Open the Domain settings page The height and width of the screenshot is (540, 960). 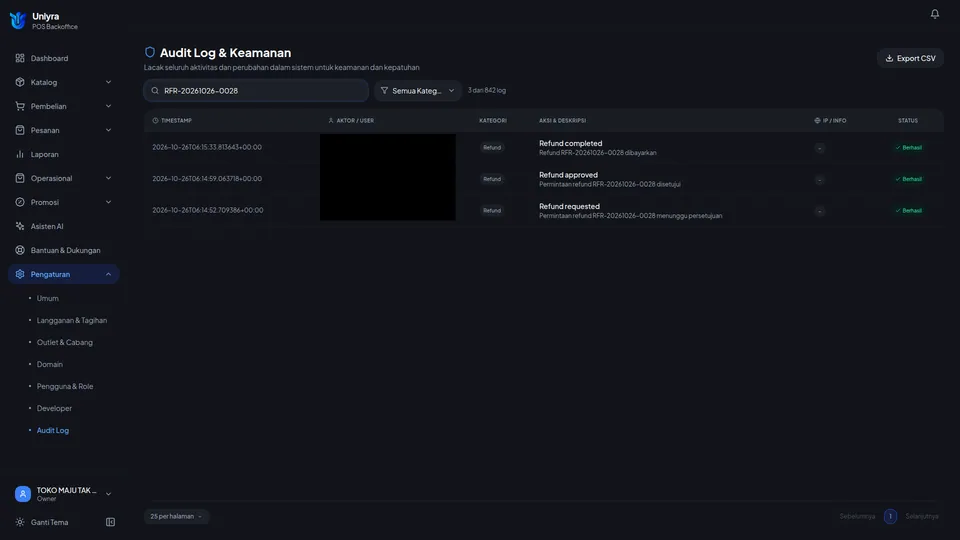click(x=50, y=364)
